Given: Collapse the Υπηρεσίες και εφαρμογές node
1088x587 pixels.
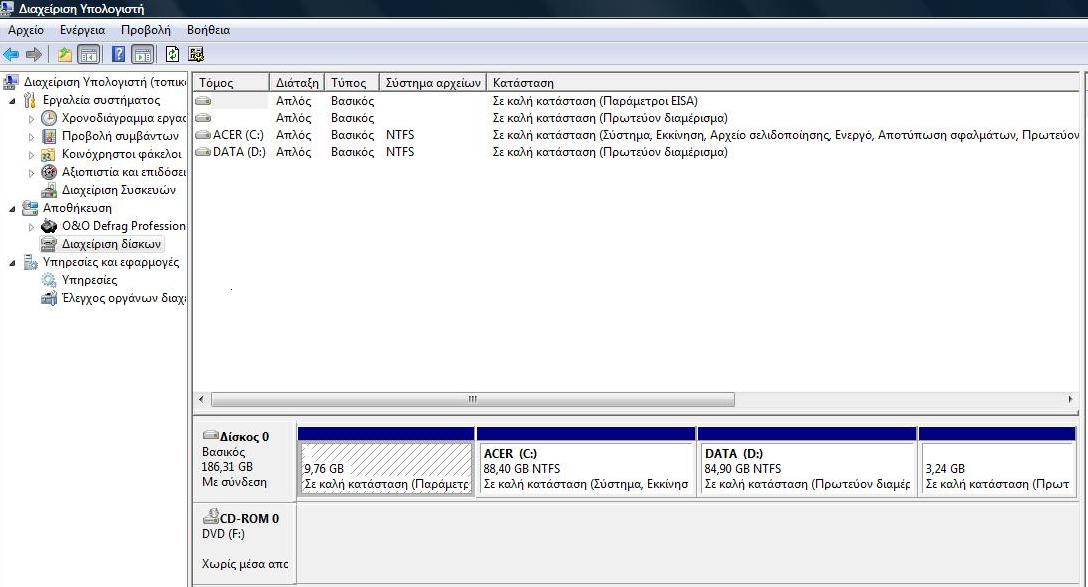Looking at the screenshot, I should tap(12, 262).
